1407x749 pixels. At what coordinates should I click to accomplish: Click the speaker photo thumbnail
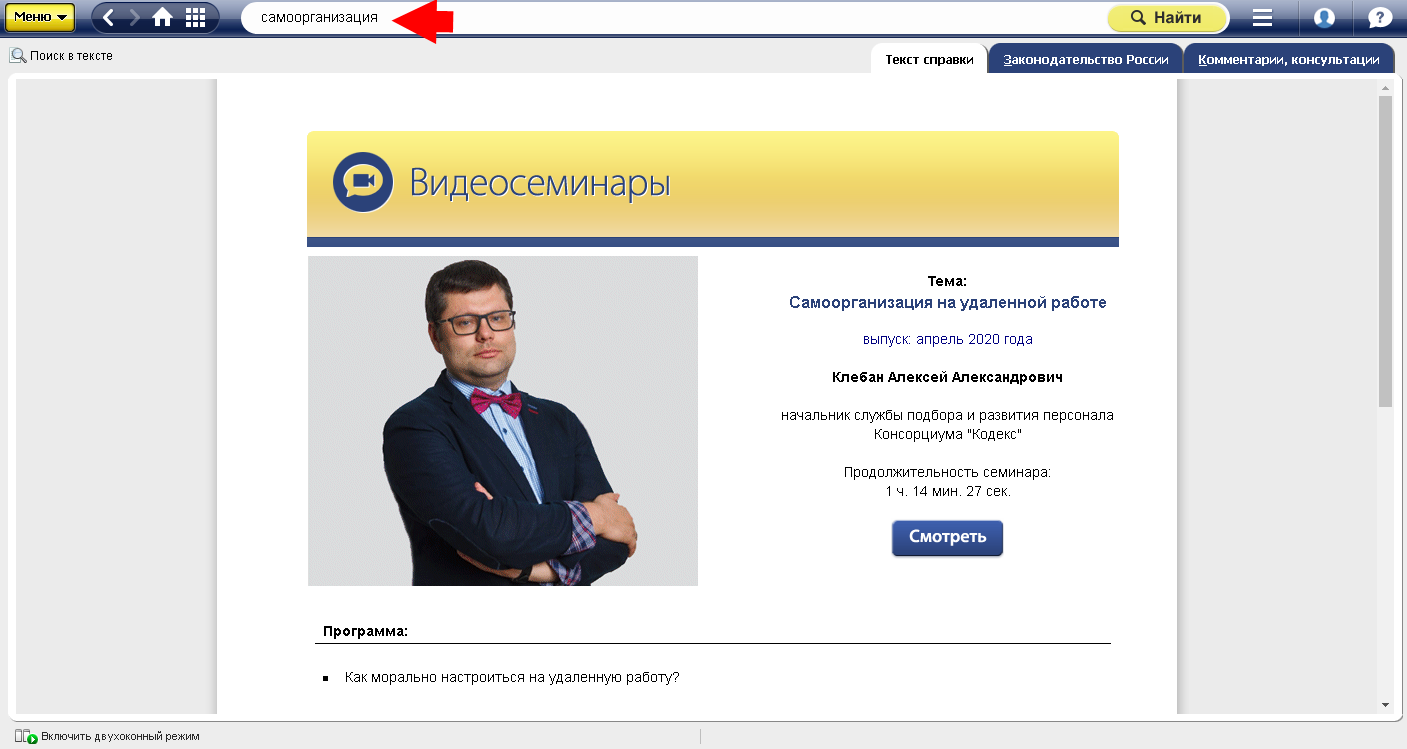(x=503, y=421)
